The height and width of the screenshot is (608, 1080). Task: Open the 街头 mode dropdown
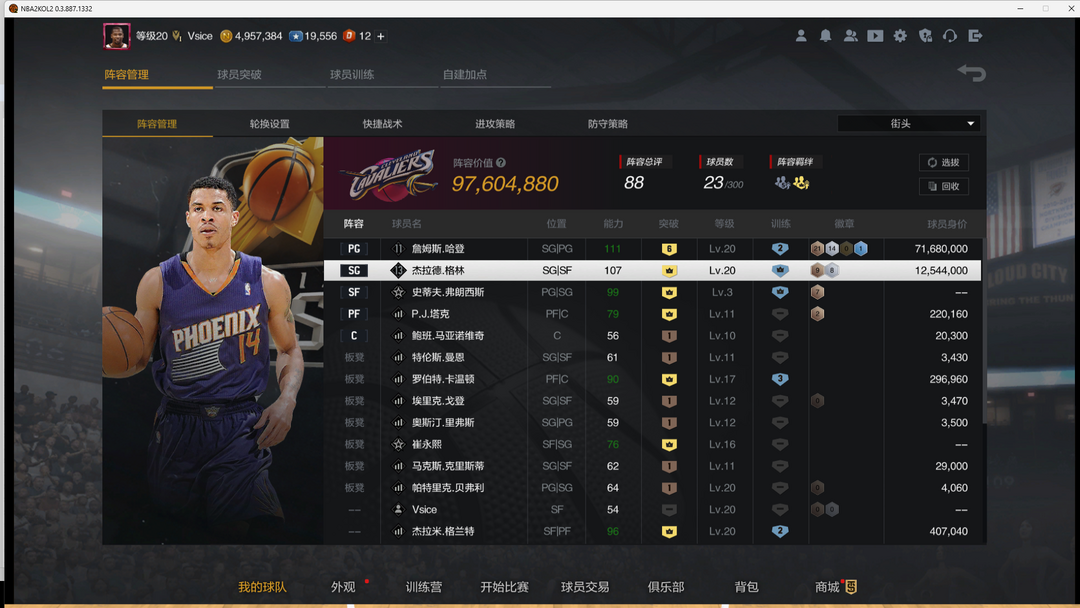coord(908,123)
